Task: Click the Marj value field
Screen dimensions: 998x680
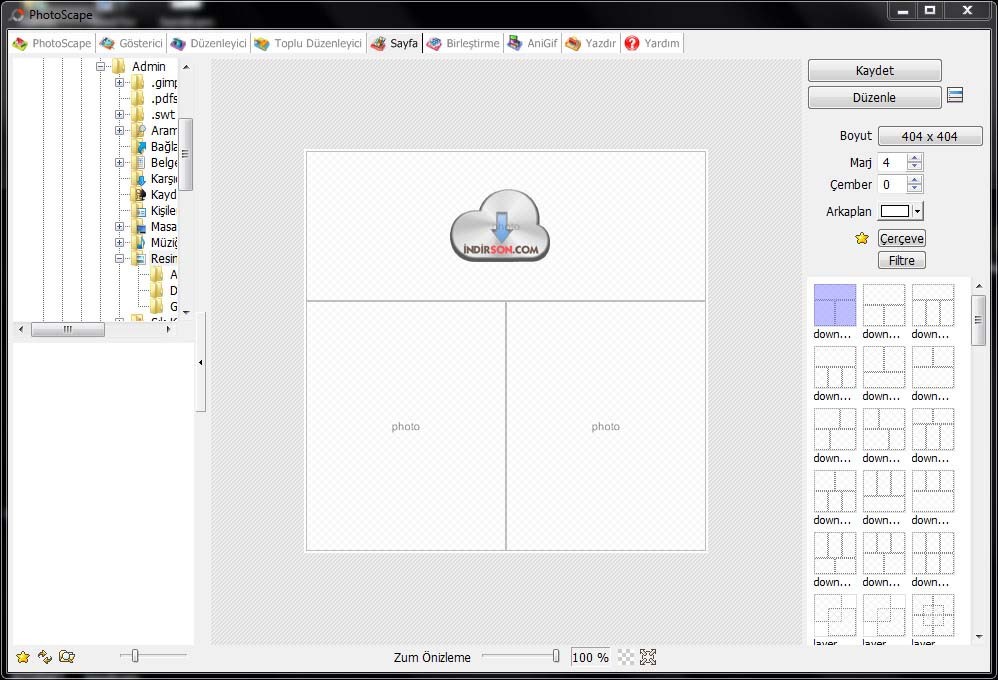Action: click(892, 162)
